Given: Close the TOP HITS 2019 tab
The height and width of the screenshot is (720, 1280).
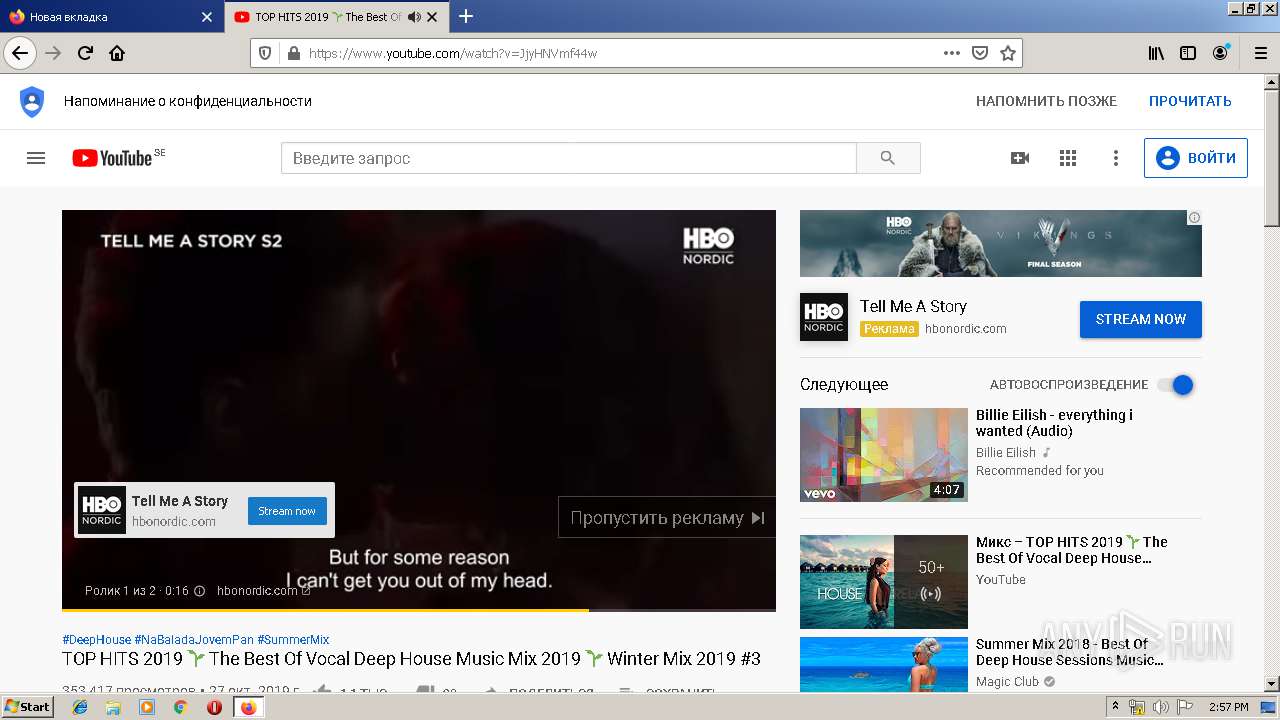Looking at the screenshot, I should pos(432,17).
